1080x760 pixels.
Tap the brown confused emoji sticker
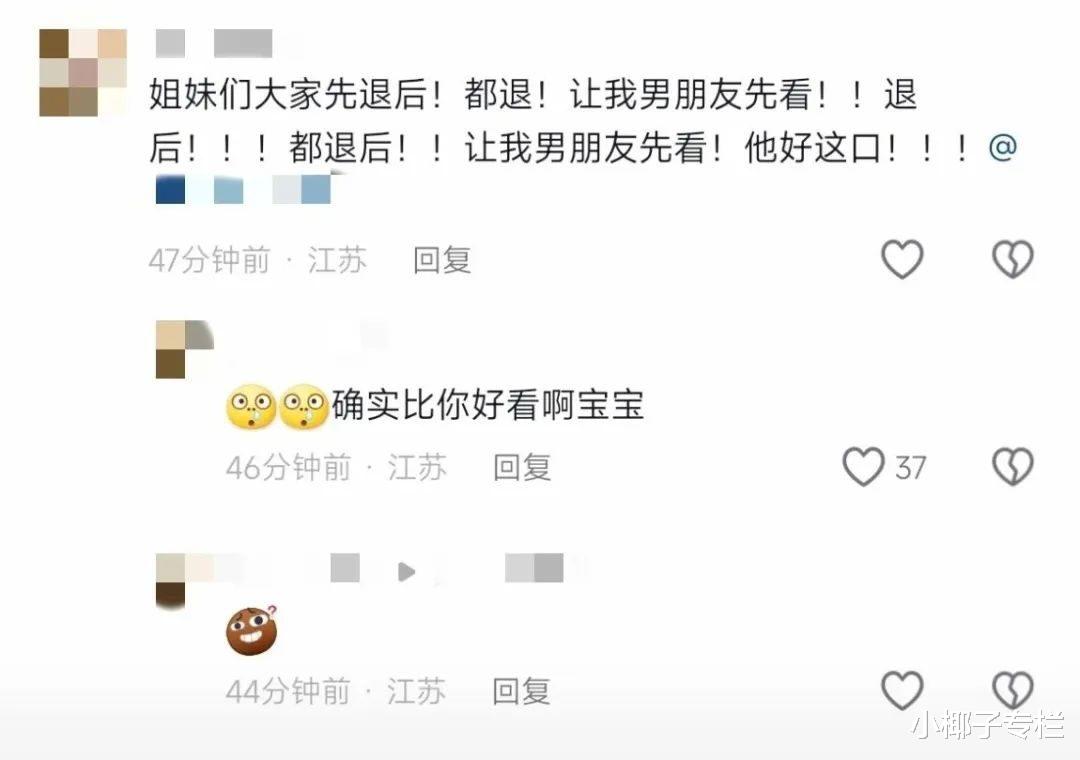tap(252, 630)
